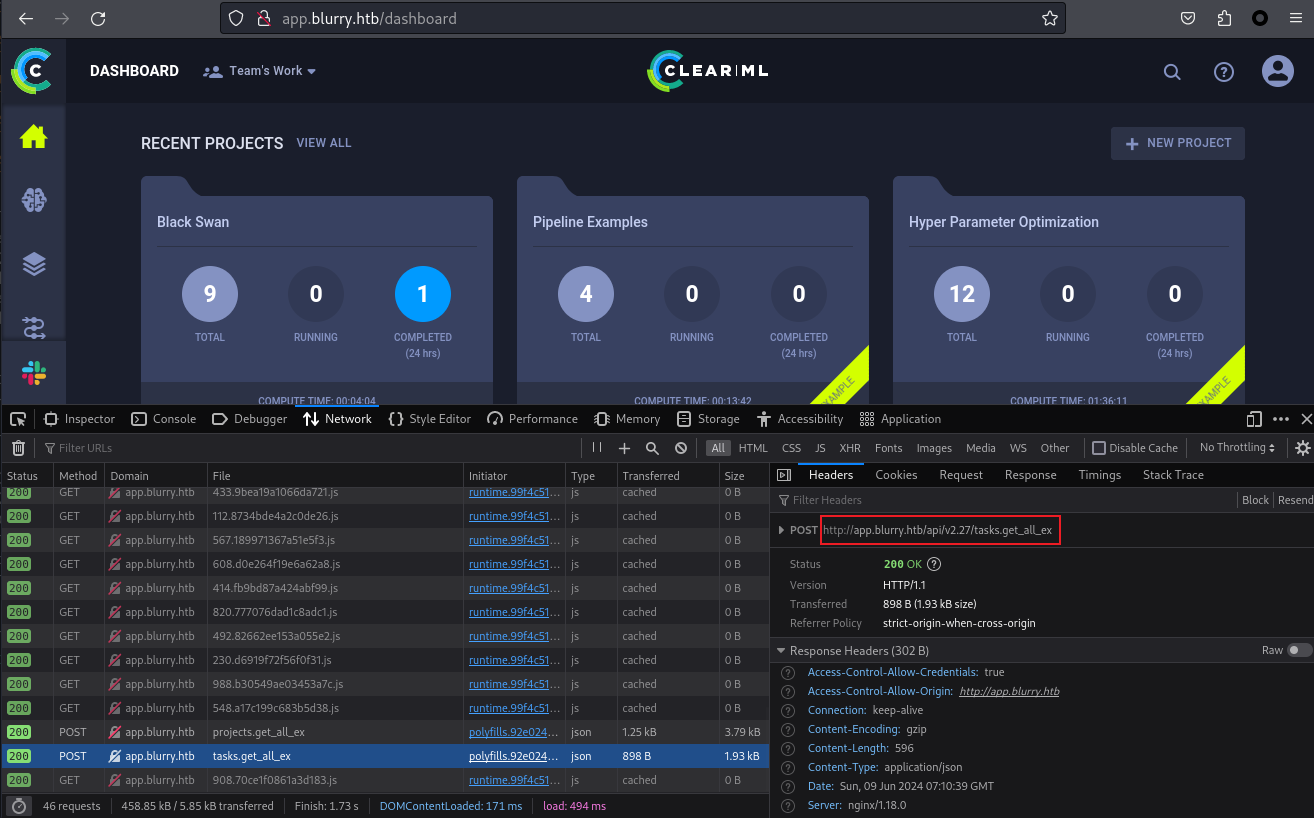Open the Pipelines icon in the sidebar
This screenshot has width=1314, height=818.
pos(33,326)
